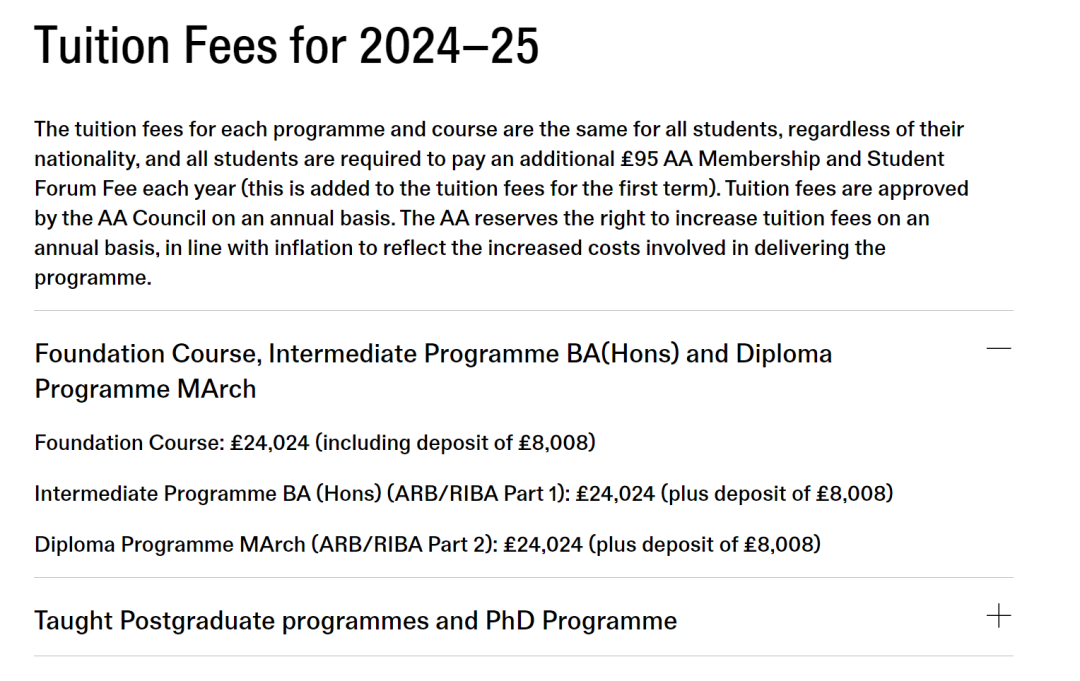The height and width of the screenshot is (681, 1080).
Task: Select the Intermediate Programme BA (Hons) fee line
Action: [x=463, y=494]
